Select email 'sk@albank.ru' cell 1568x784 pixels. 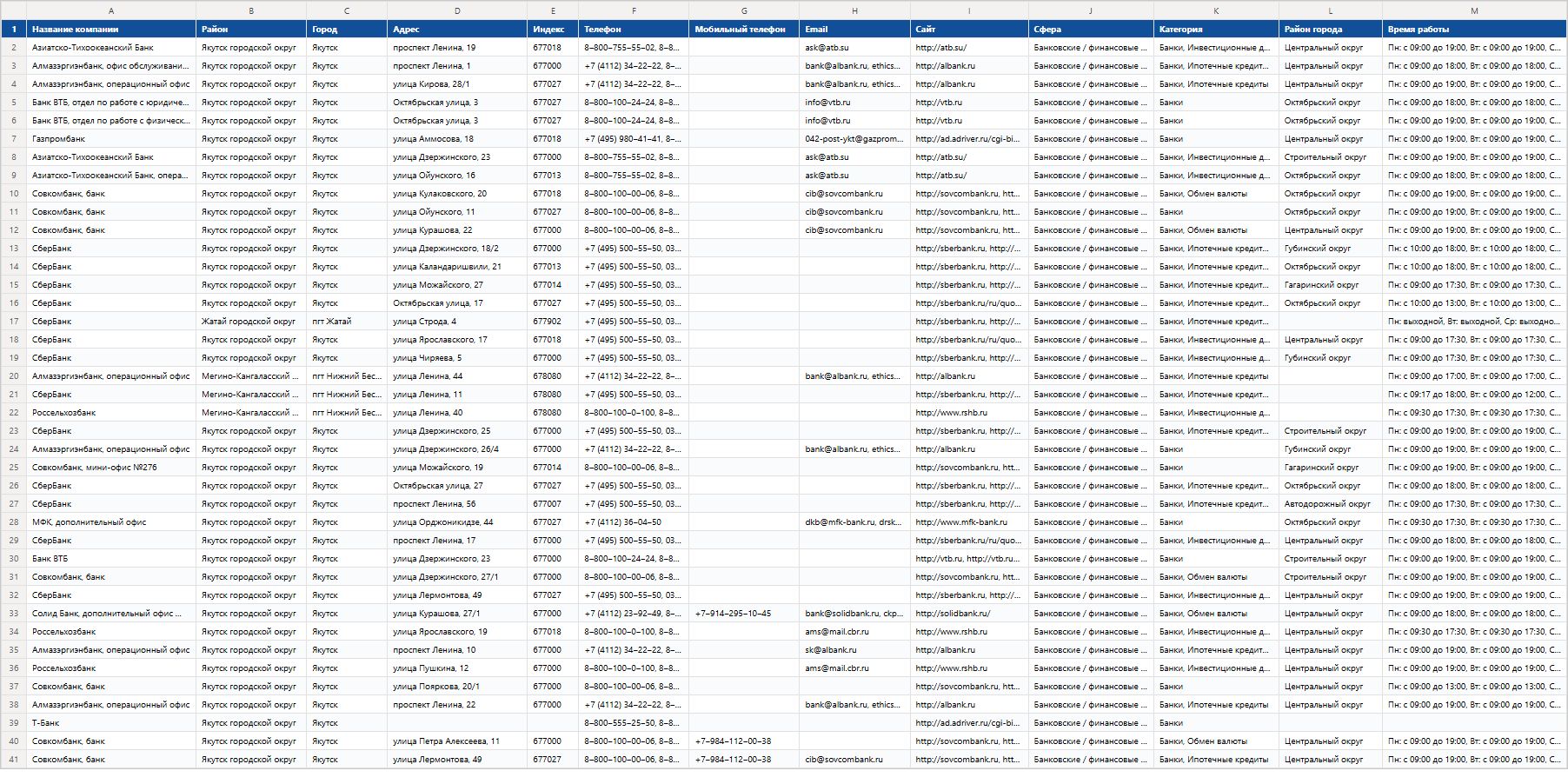[x=854, y=650]
